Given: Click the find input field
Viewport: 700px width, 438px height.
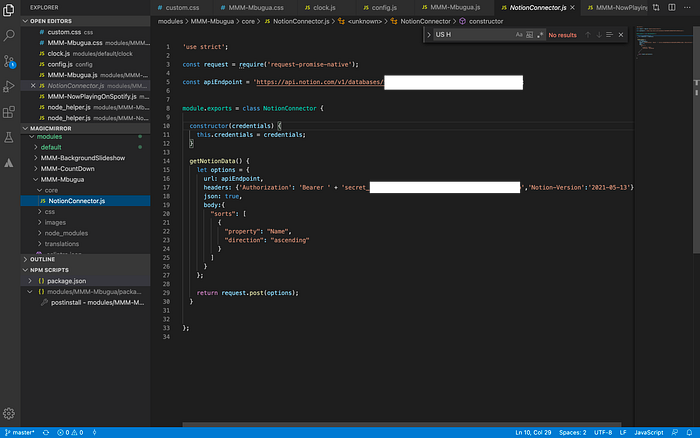Looking at the screenshot, I should coord(473,35).
